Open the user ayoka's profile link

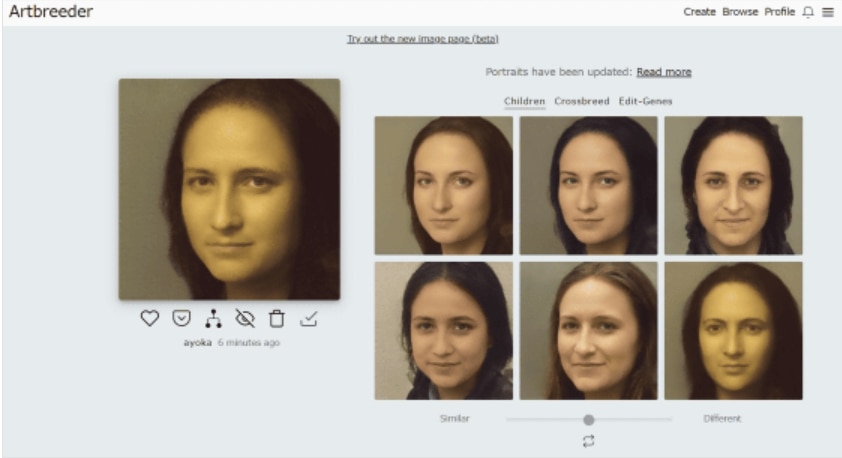click(x=198, y=343)
